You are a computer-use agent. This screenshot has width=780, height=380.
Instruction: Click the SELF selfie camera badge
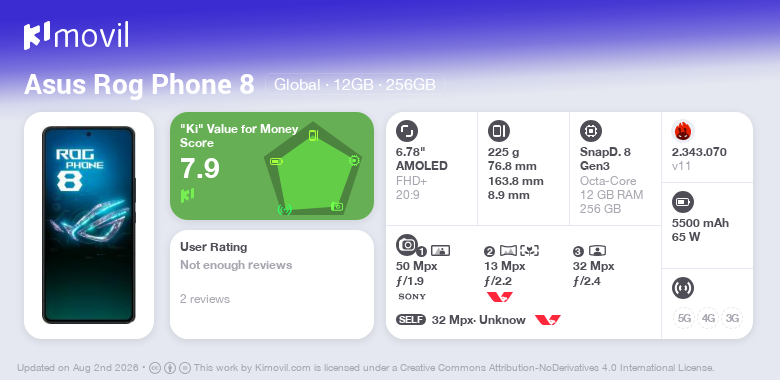(411, 320)
